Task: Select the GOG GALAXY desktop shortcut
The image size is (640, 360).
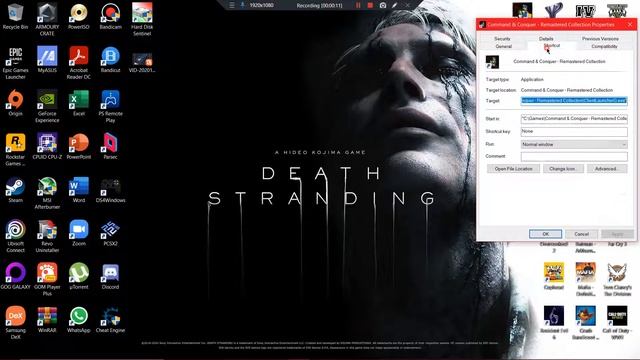Action: [x=16, y=276]
